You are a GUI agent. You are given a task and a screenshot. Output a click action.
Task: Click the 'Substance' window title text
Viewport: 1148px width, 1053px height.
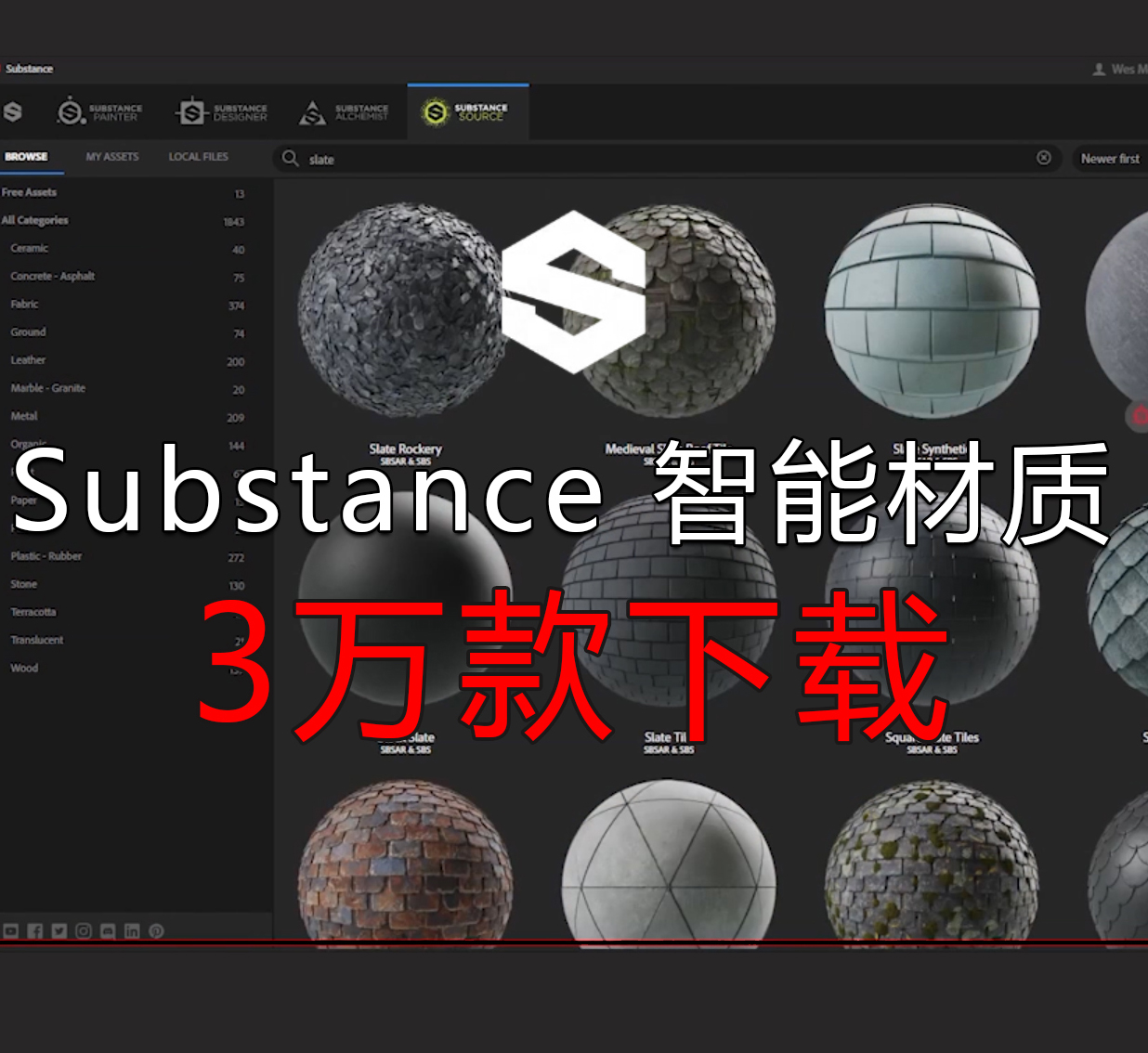[29, 69]
